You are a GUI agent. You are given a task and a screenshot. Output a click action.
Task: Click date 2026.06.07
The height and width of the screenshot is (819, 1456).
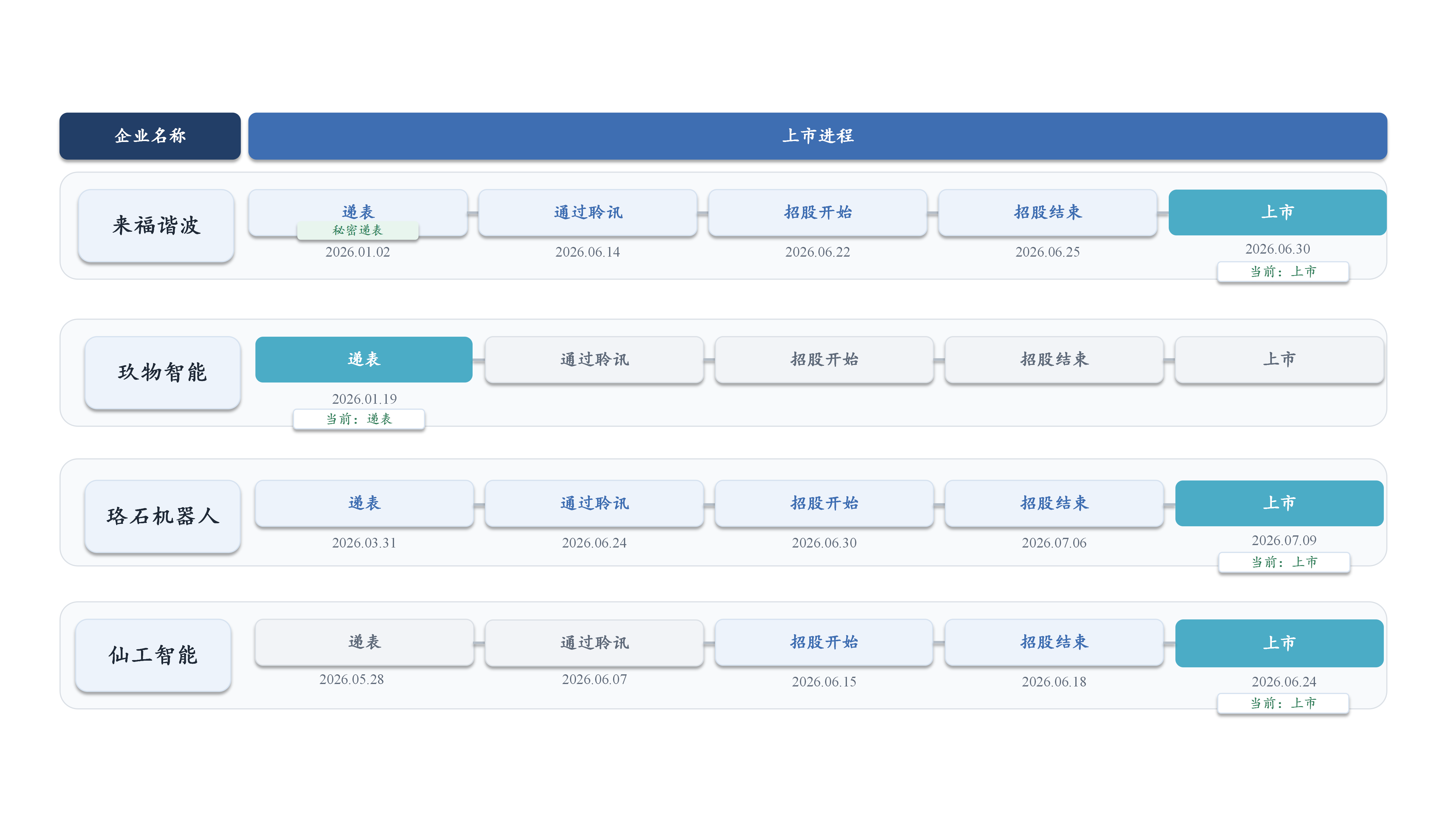[594, 679]
